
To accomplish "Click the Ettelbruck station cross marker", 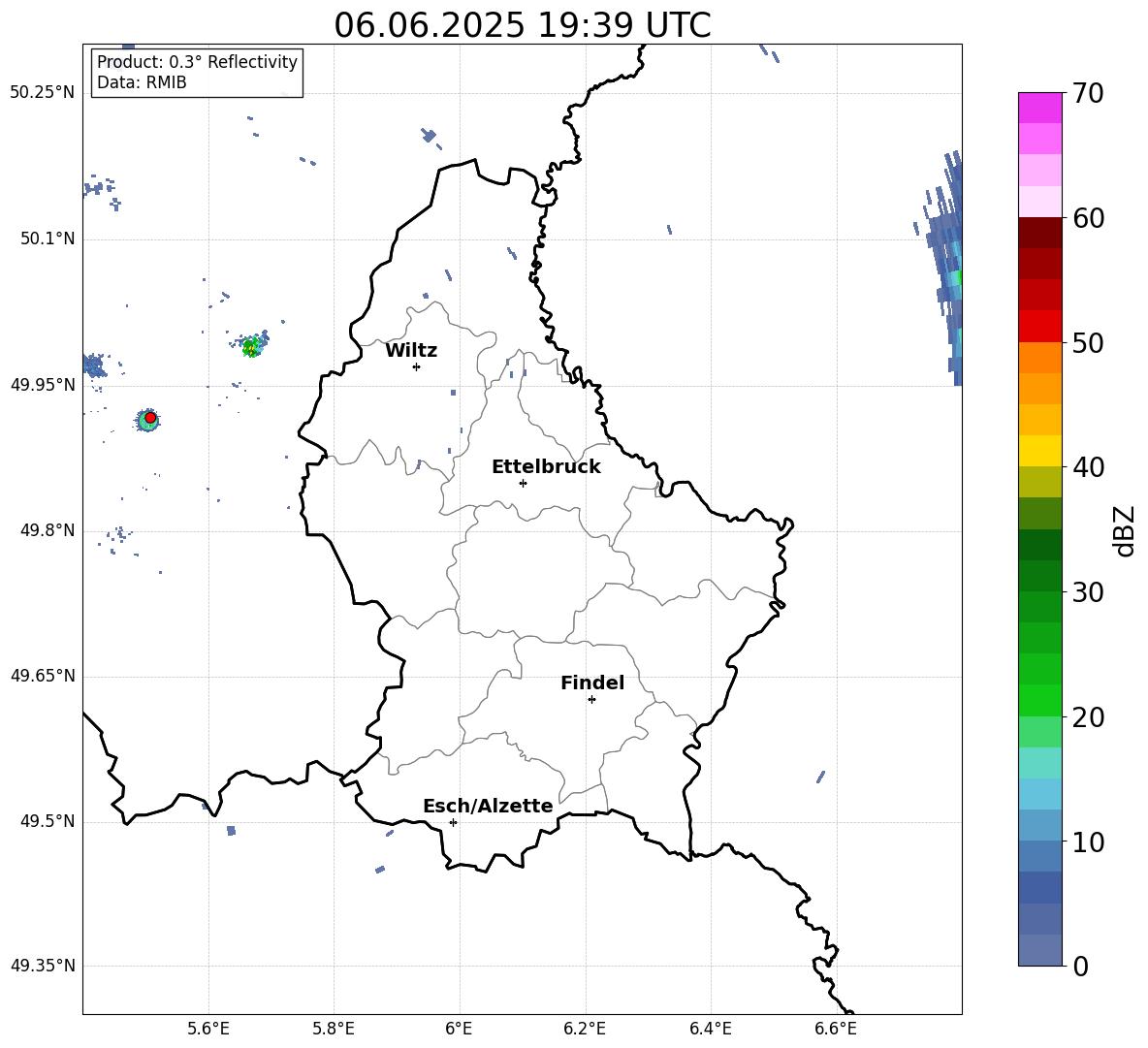I will tap(523, 483).
